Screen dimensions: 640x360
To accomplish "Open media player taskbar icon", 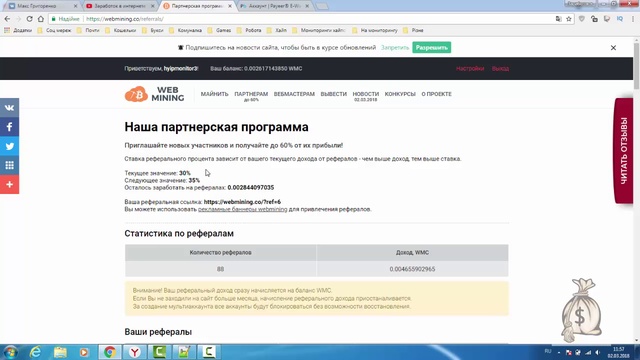I will click(x=84, y=352).
